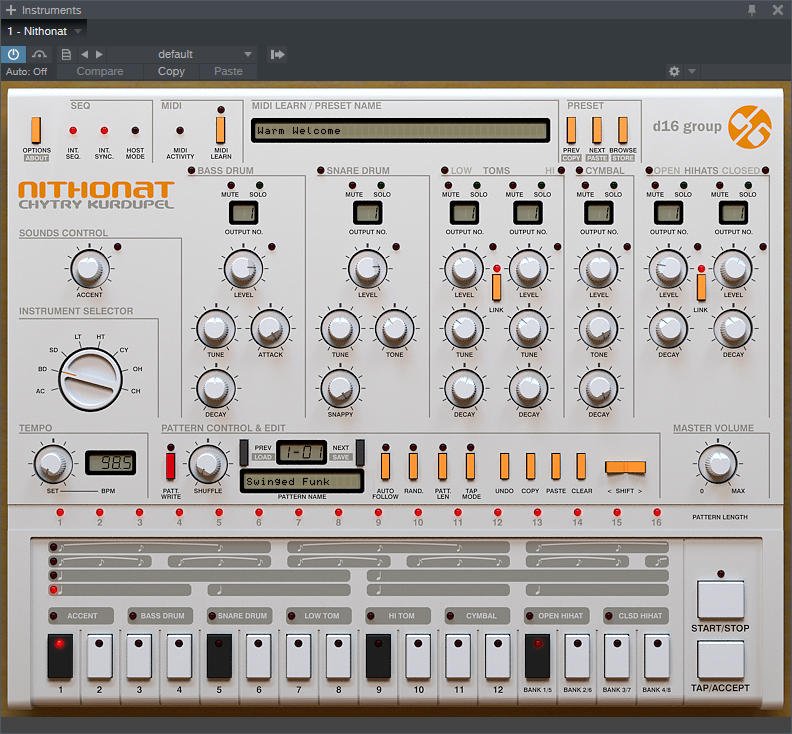The width and height of the screenshot is (792, 734).
Task: Pin the Instruments window
Action: pos(752,10)
